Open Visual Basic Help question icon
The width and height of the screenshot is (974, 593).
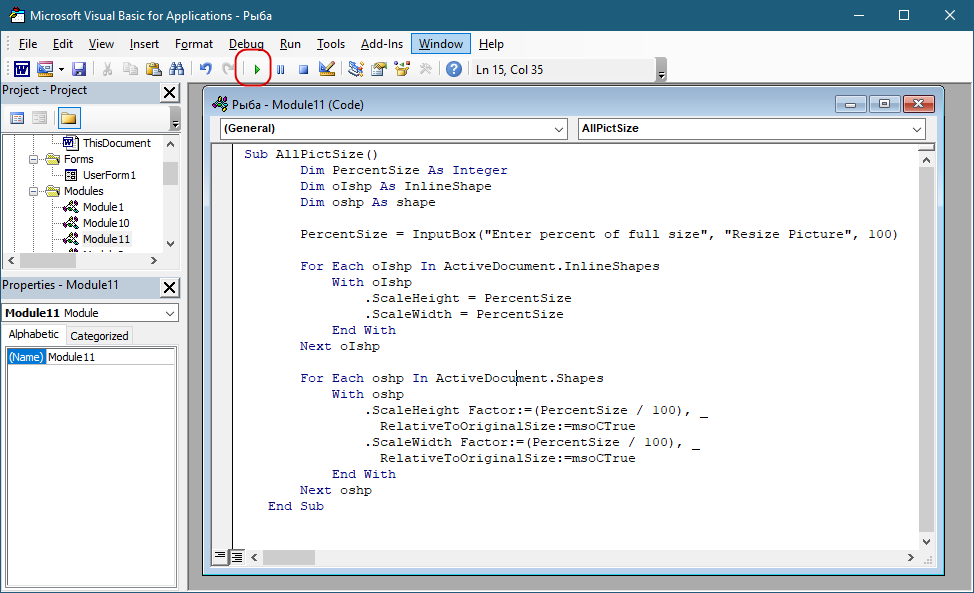454,69
